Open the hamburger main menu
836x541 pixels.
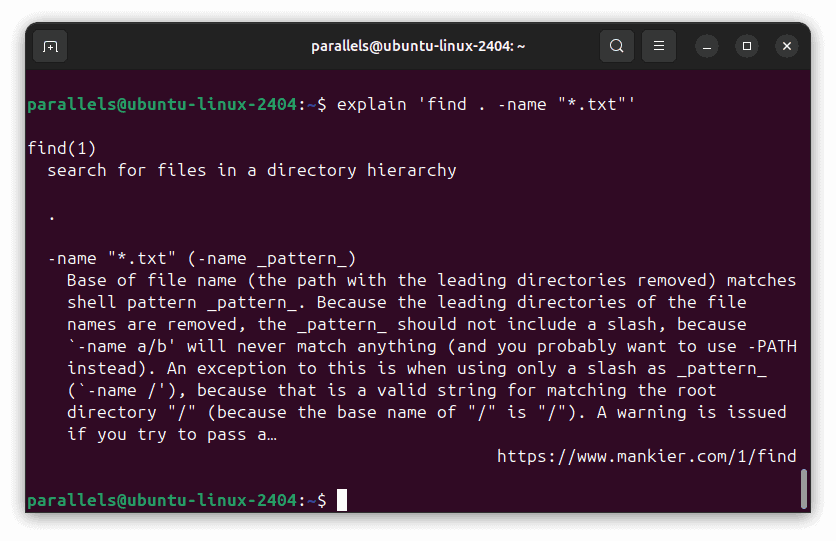point(658,46)
